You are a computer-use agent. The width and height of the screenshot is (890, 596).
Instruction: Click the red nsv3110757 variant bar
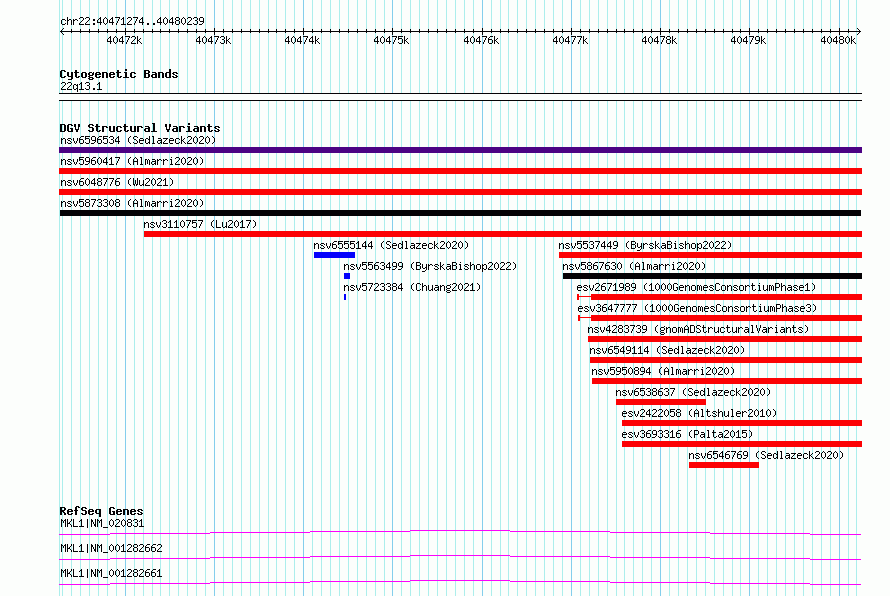[503, 234]
